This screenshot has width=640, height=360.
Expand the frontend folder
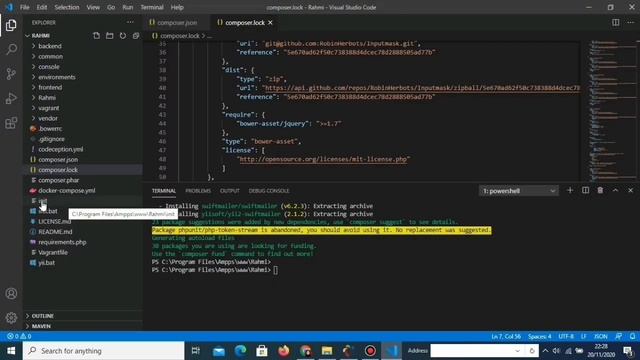coord(50,87)
